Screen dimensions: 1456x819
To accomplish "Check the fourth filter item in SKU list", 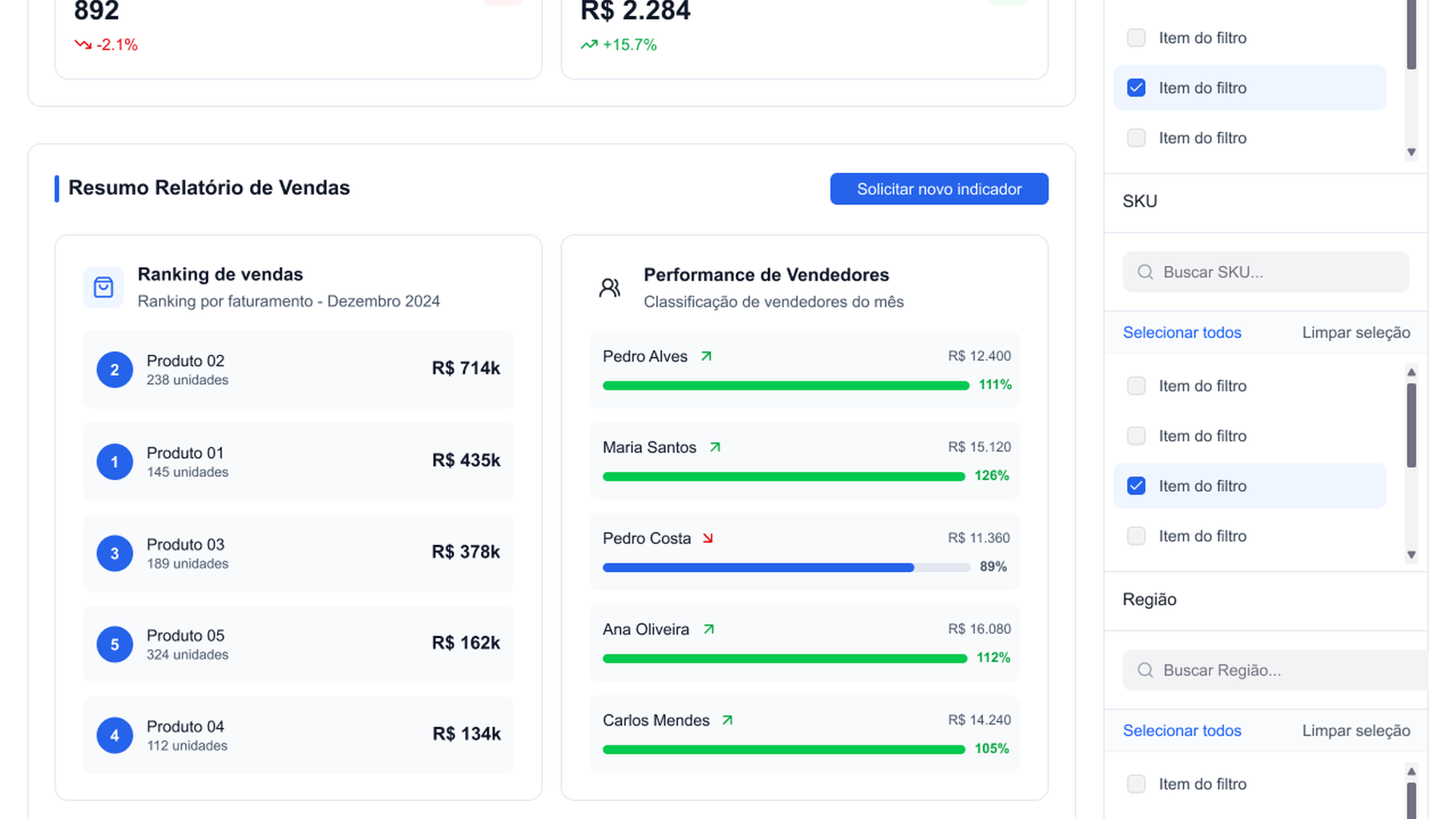I will (1136, 536).
